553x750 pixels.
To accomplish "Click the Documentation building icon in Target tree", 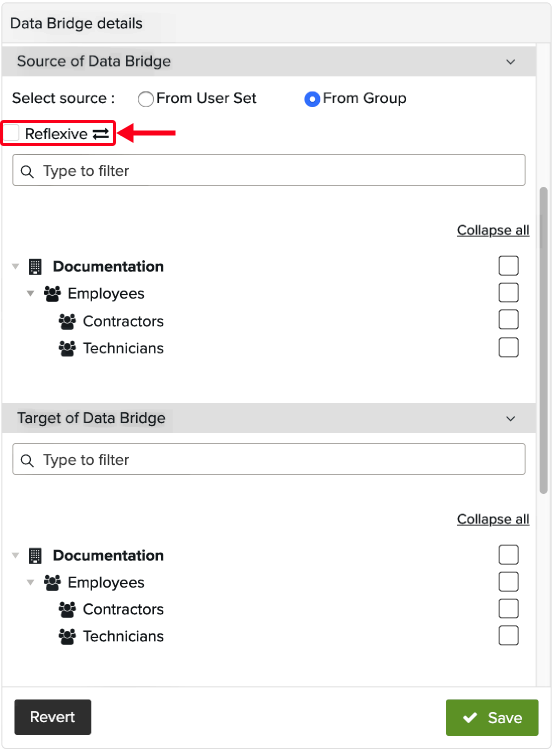I will click(35, 555).
